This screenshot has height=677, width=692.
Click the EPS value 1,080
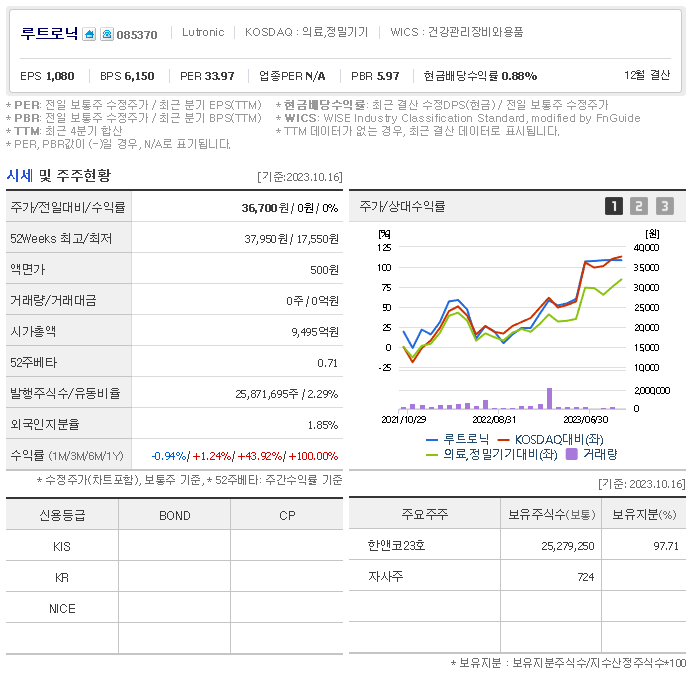coord(60,76)
